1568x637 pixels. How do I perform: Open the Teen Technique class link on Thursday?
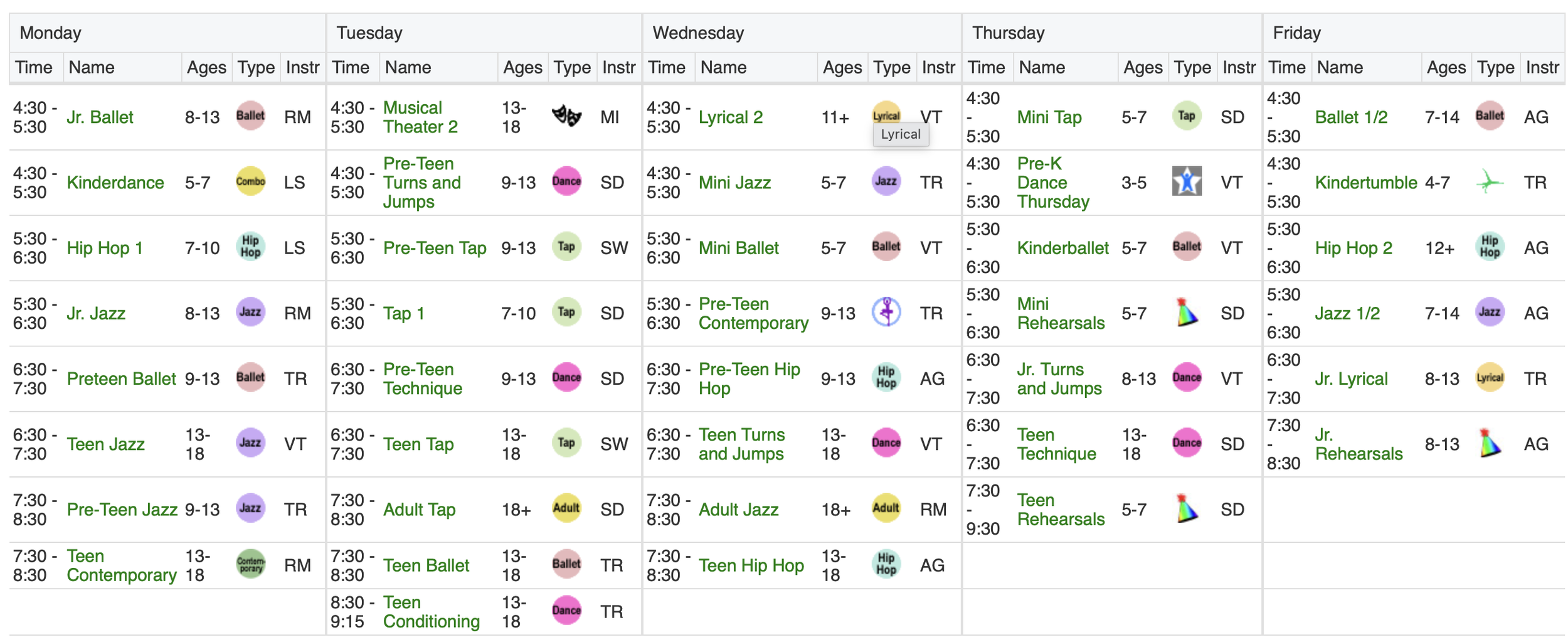pos(1057,444)
